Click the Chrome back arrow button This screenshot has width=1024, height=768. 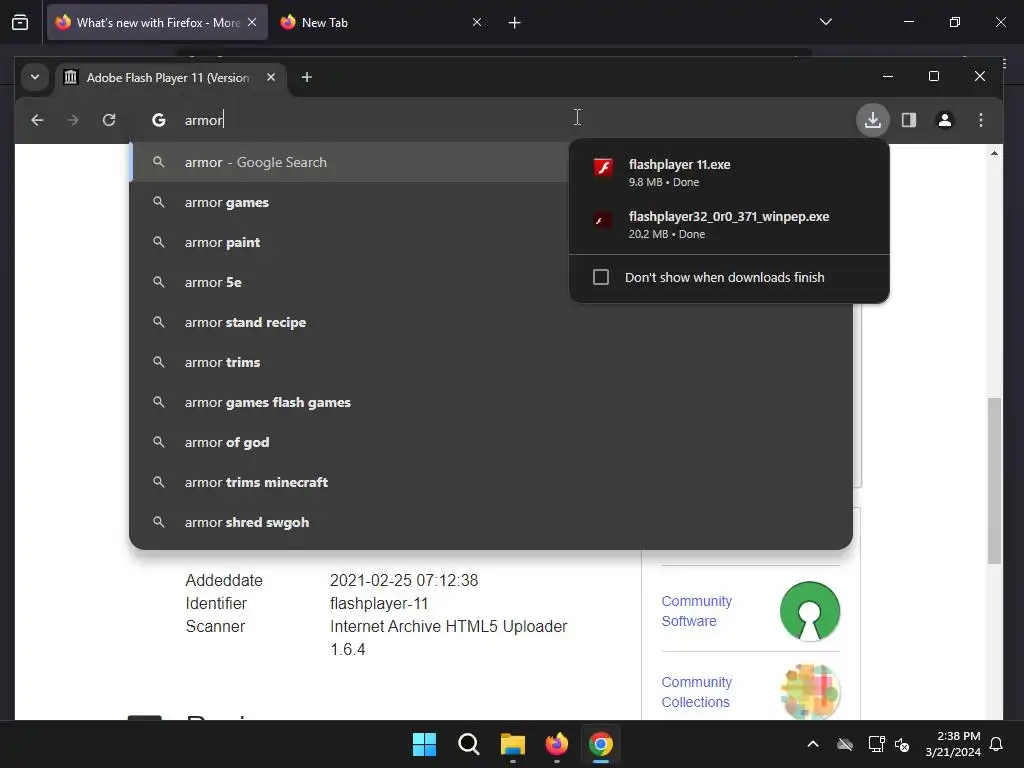coord(37,120)
